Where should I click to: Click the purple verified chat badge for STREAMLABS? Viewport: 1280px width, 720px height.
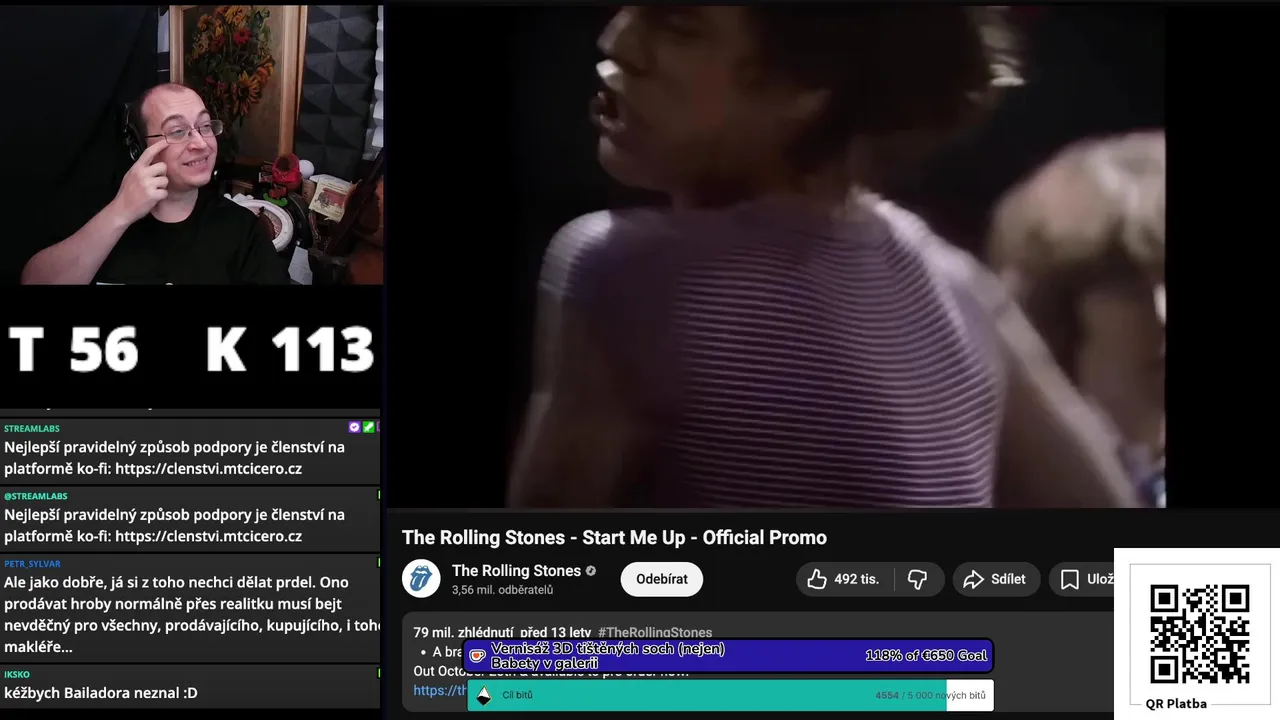(x=354, y=427)
